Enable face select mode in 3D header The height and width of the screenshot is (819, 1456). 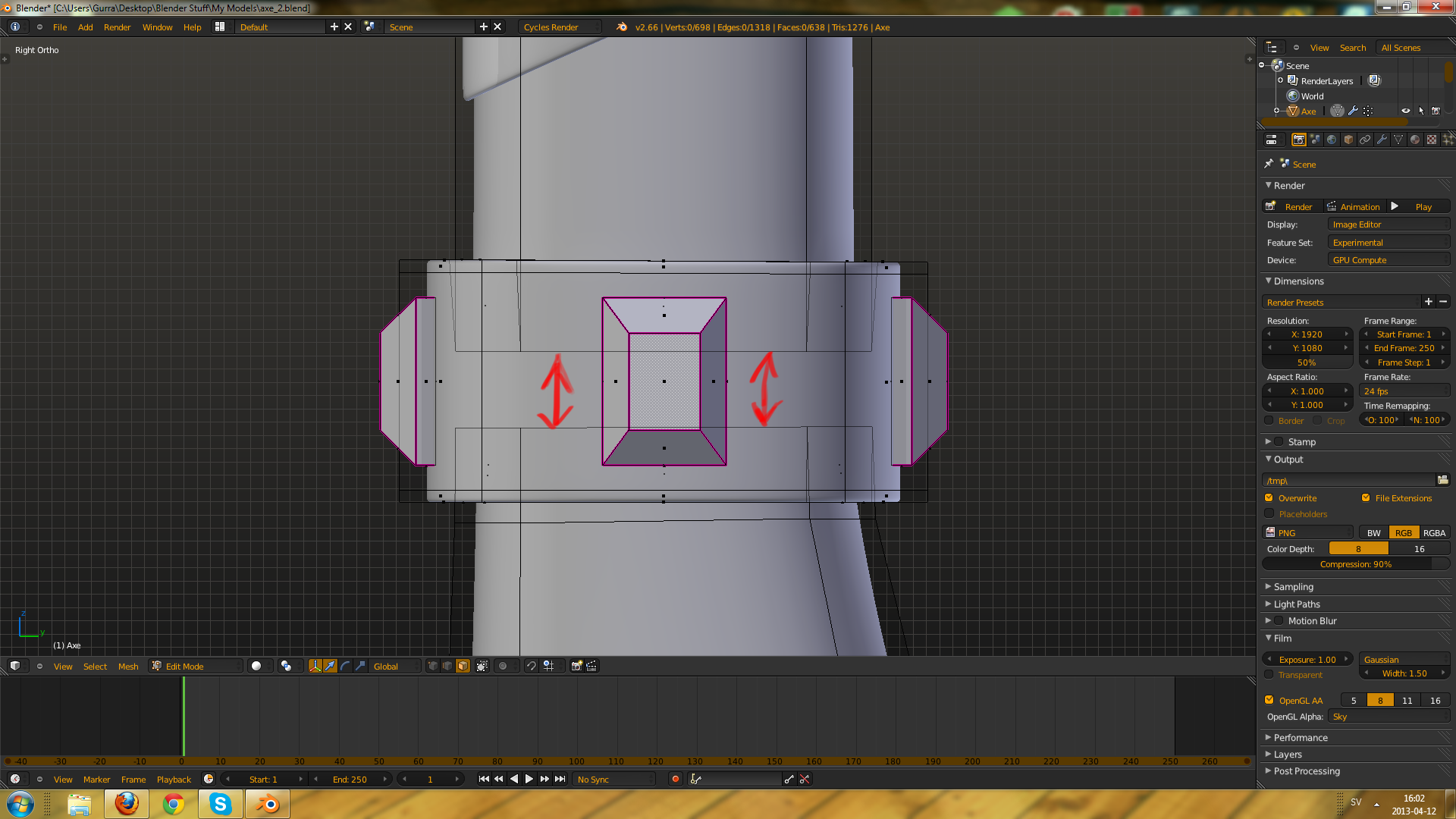click(x=463, y=666)
